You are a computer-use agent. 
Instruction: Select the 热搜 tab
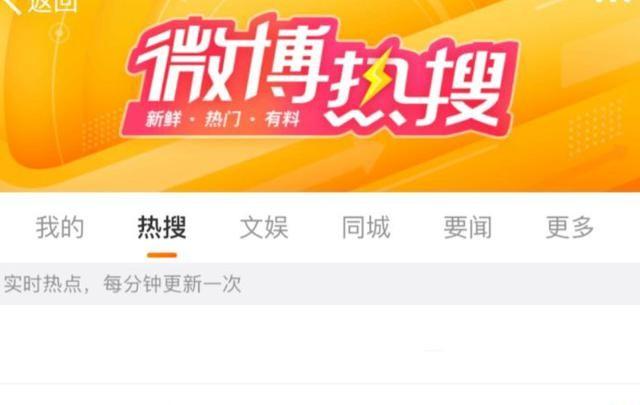(162, 227)
